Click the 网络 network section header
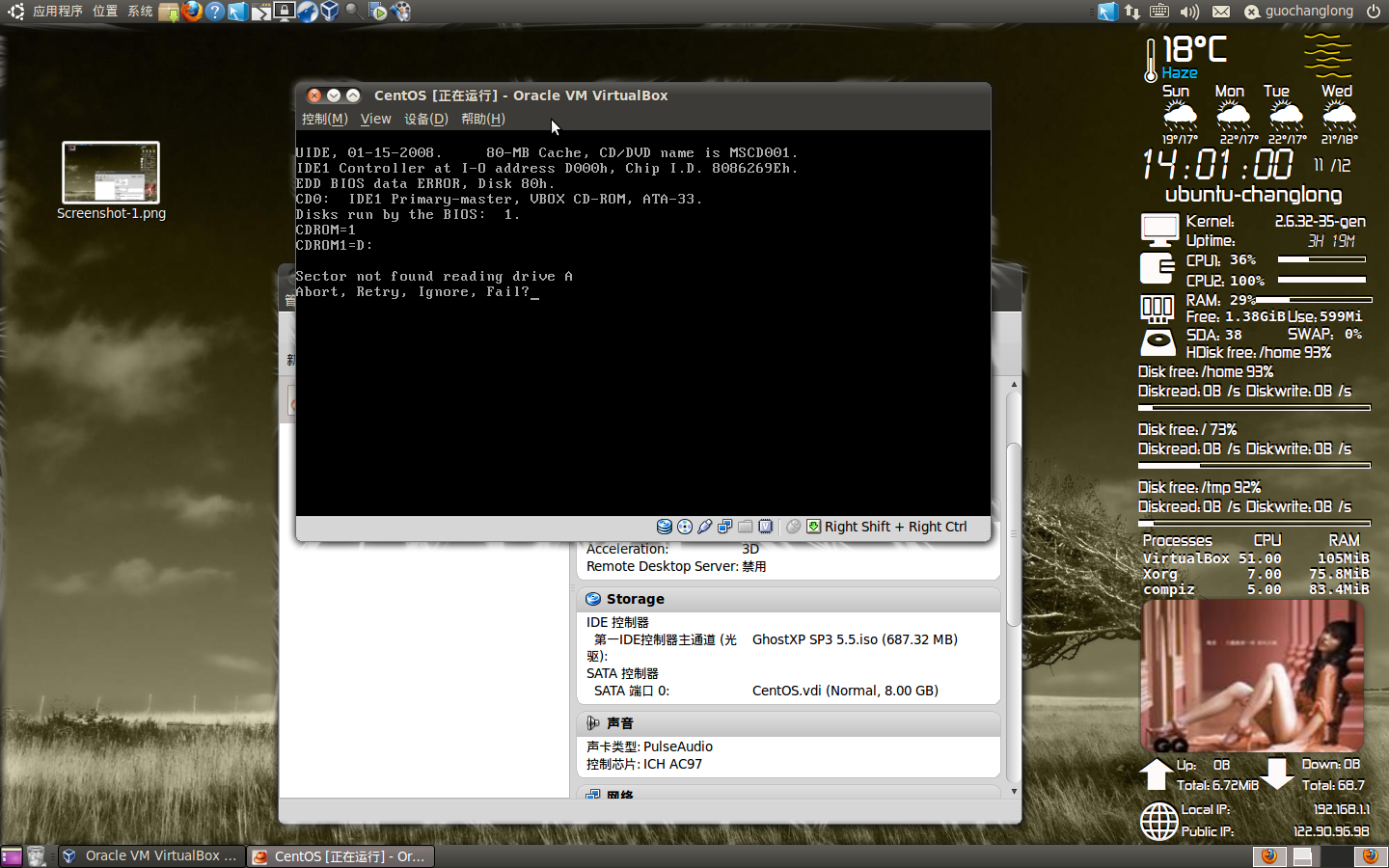 pos(788,794)
